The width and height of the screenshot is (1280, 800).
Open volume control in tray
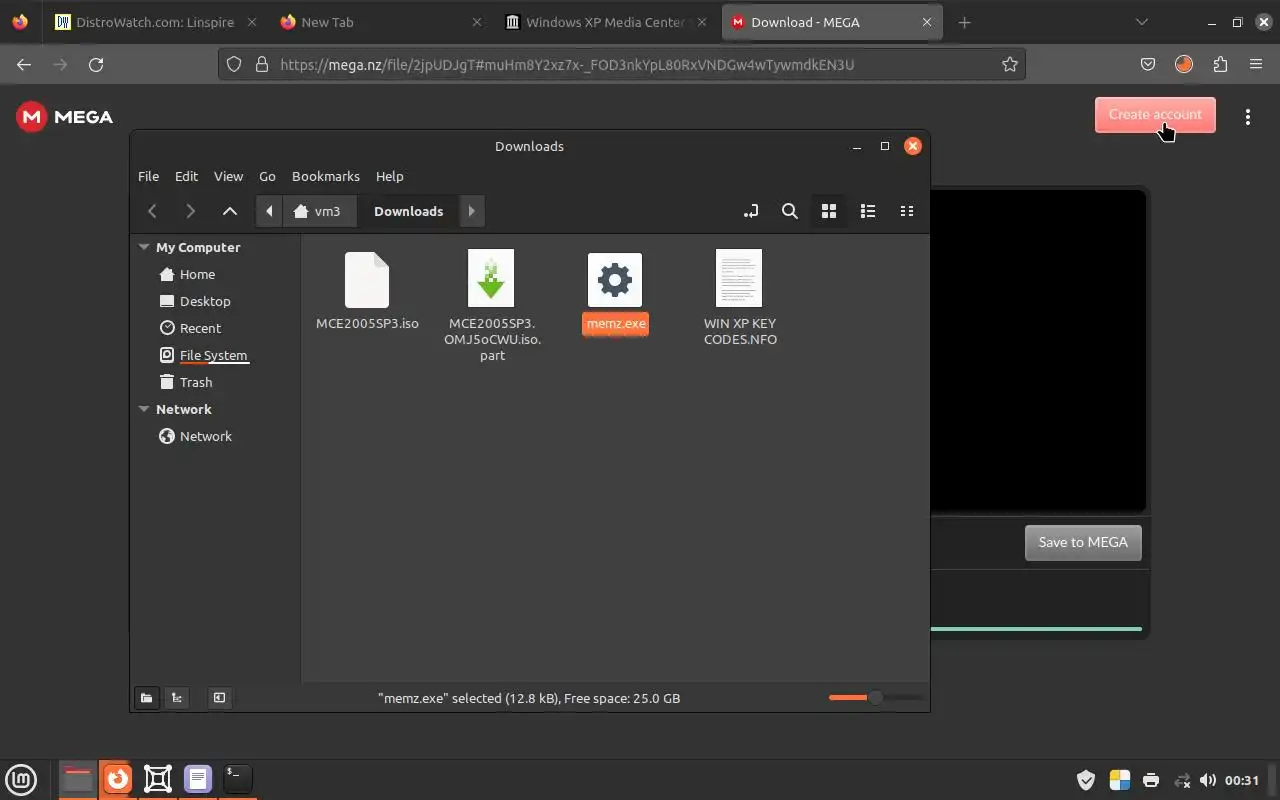pyautogui.click(x=1208, y=780)
